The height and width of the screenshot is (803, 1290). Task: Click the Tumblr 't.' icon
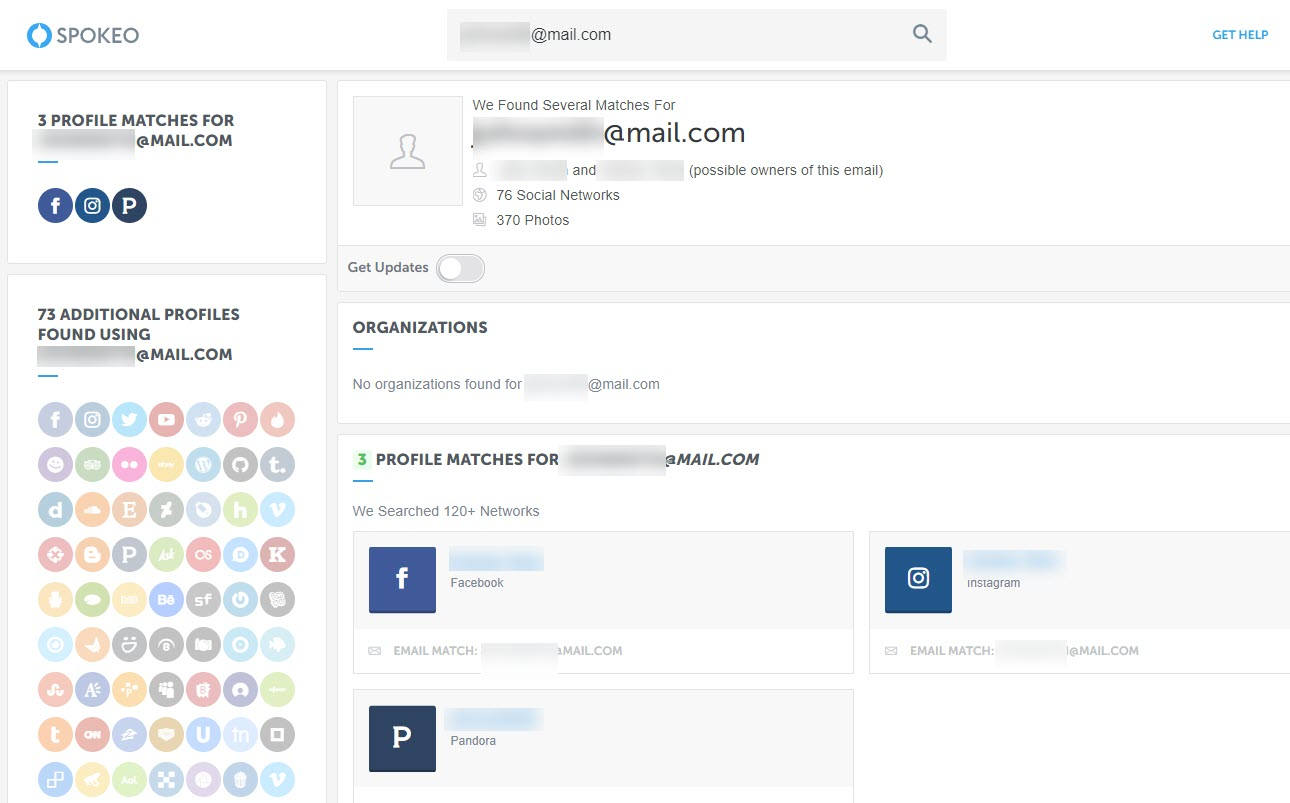coord(277,465)
